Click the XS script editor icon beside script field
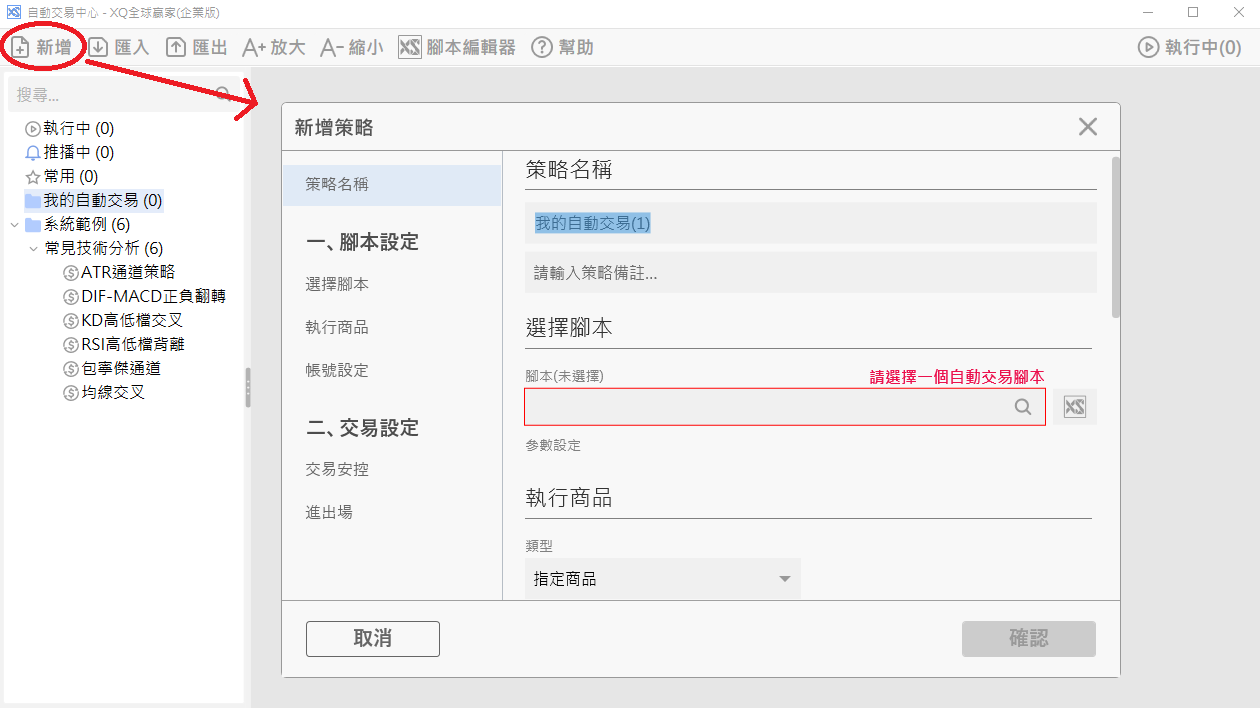The width and height of the screenshot is (1260, 708). [1075, 407]
